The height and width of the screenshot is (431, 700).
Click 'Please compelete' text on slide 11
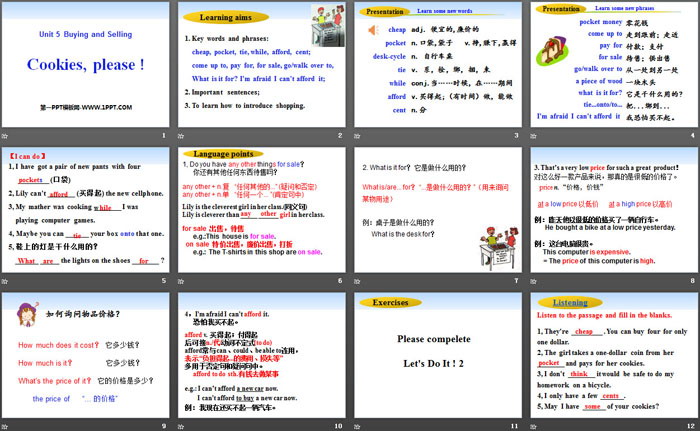(x=434, y=339)
